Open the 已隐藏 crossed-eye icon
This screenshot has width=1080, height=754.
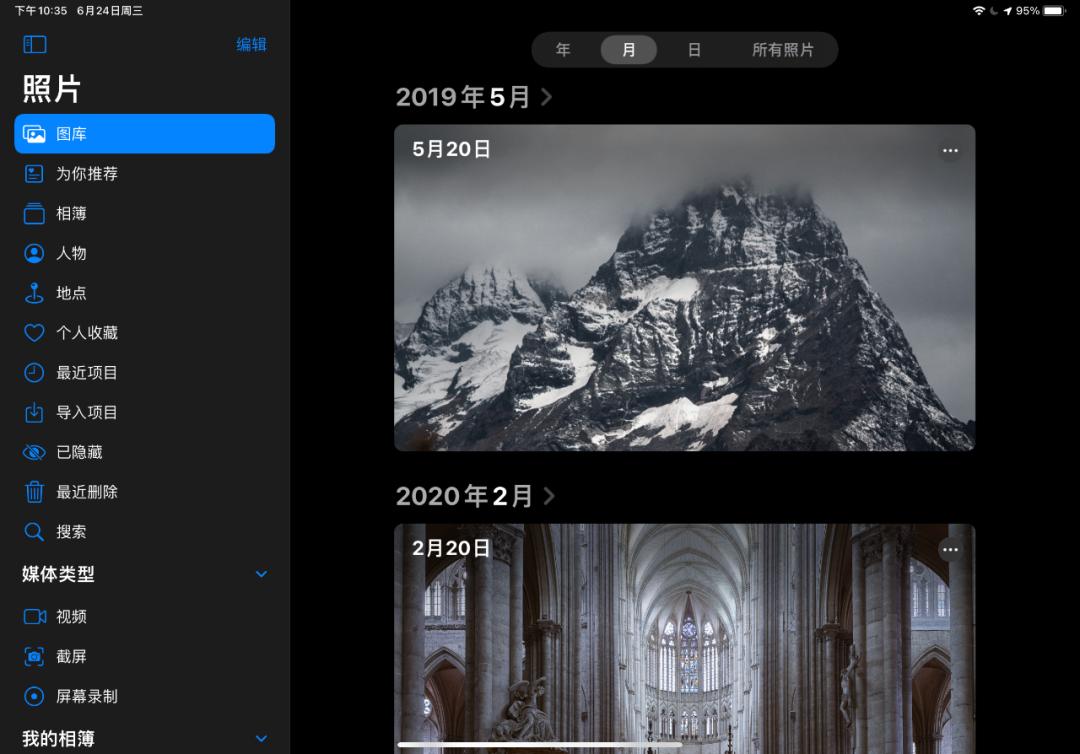(34, 452)
